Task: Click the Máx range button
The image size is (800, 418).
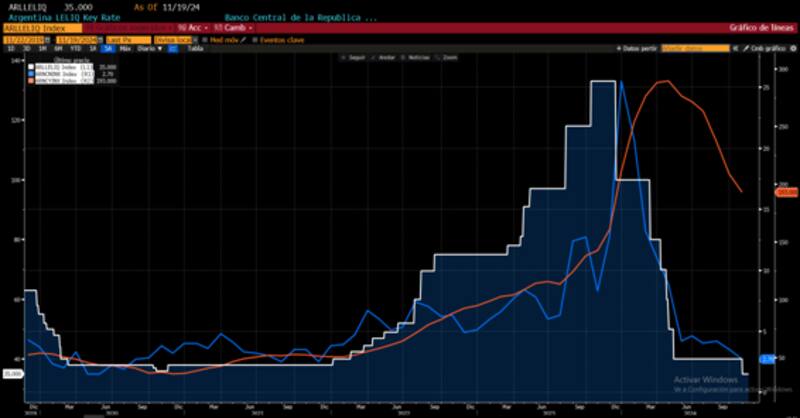Action: [125, 47]
